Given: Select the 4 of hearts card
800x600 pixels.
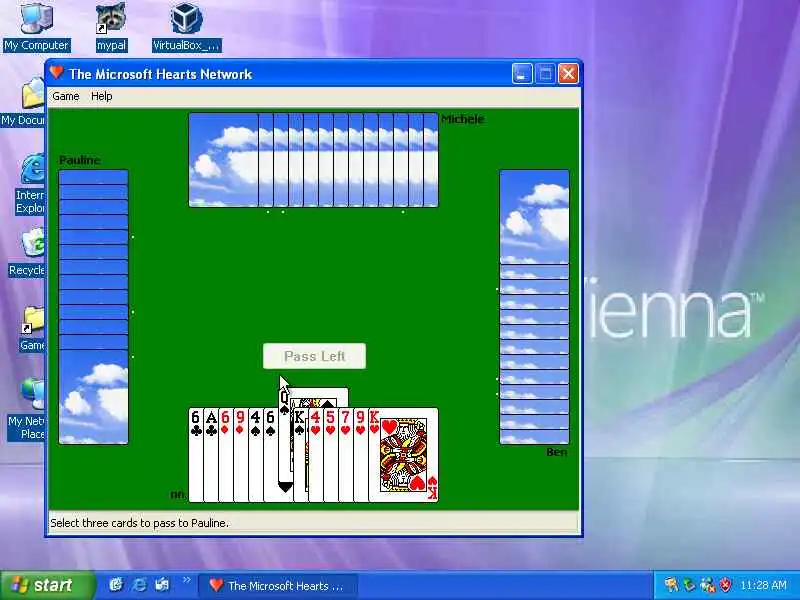Looking at the screenshot, I should coord(316,455).
